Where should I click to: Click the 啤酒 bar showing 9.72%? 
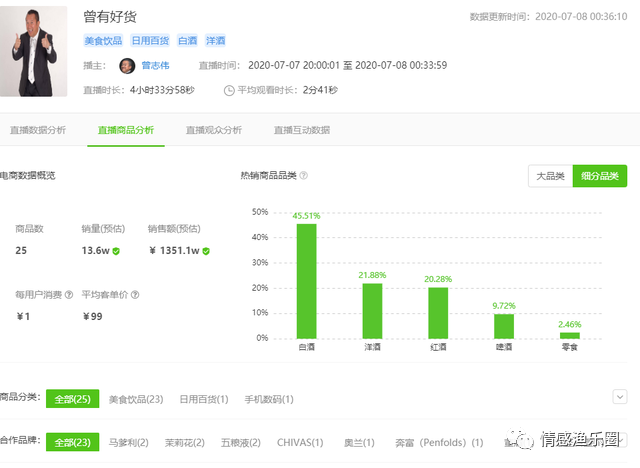point(504,326)
